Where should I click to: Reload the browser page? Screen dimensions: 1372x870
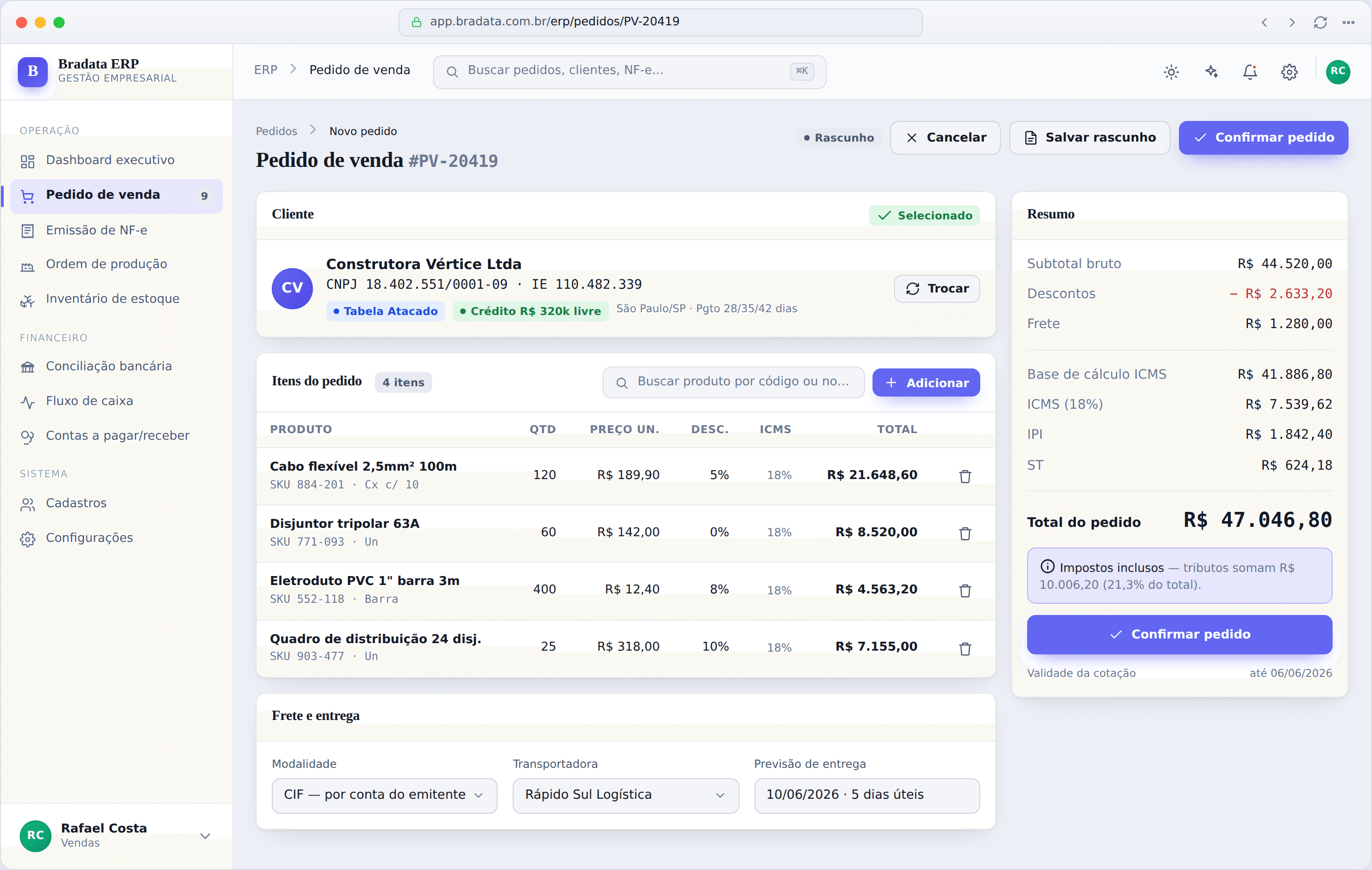(x=1320, y=23)
